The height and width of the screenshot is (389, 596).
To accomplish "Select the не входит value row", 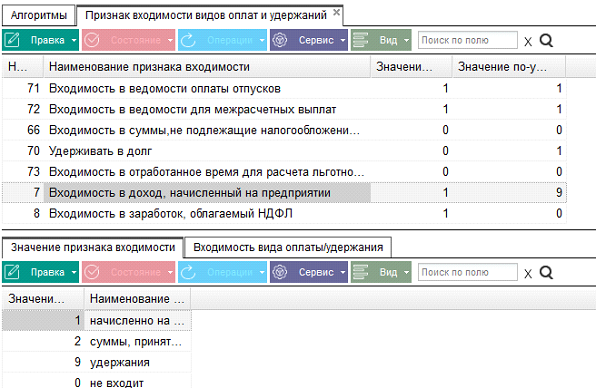I will (x=97, y=382).
